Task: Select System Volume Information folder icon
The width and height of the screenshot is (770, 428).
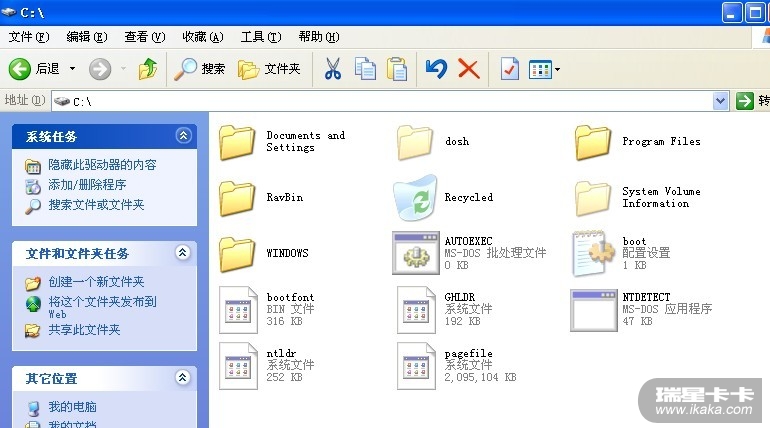Action: pos(593,198)
